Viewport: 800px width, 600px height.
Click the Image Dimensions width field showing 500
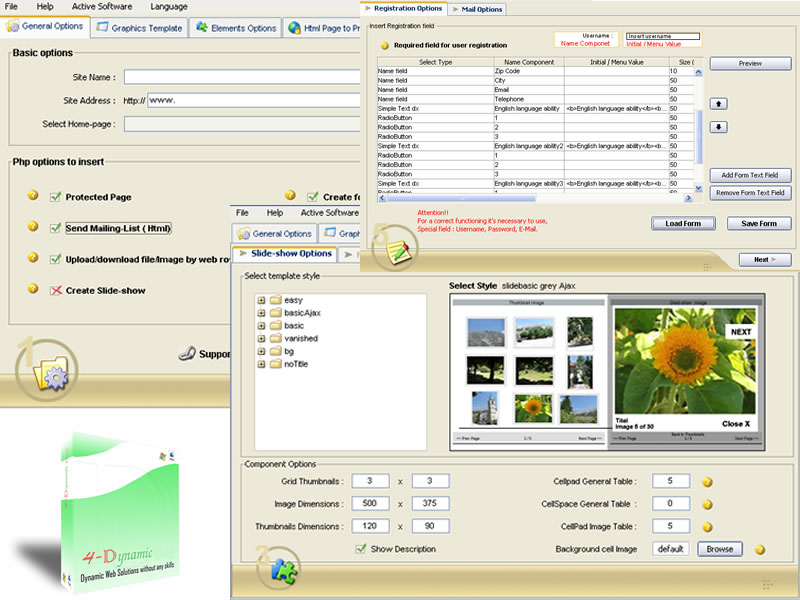pos(370,504)
